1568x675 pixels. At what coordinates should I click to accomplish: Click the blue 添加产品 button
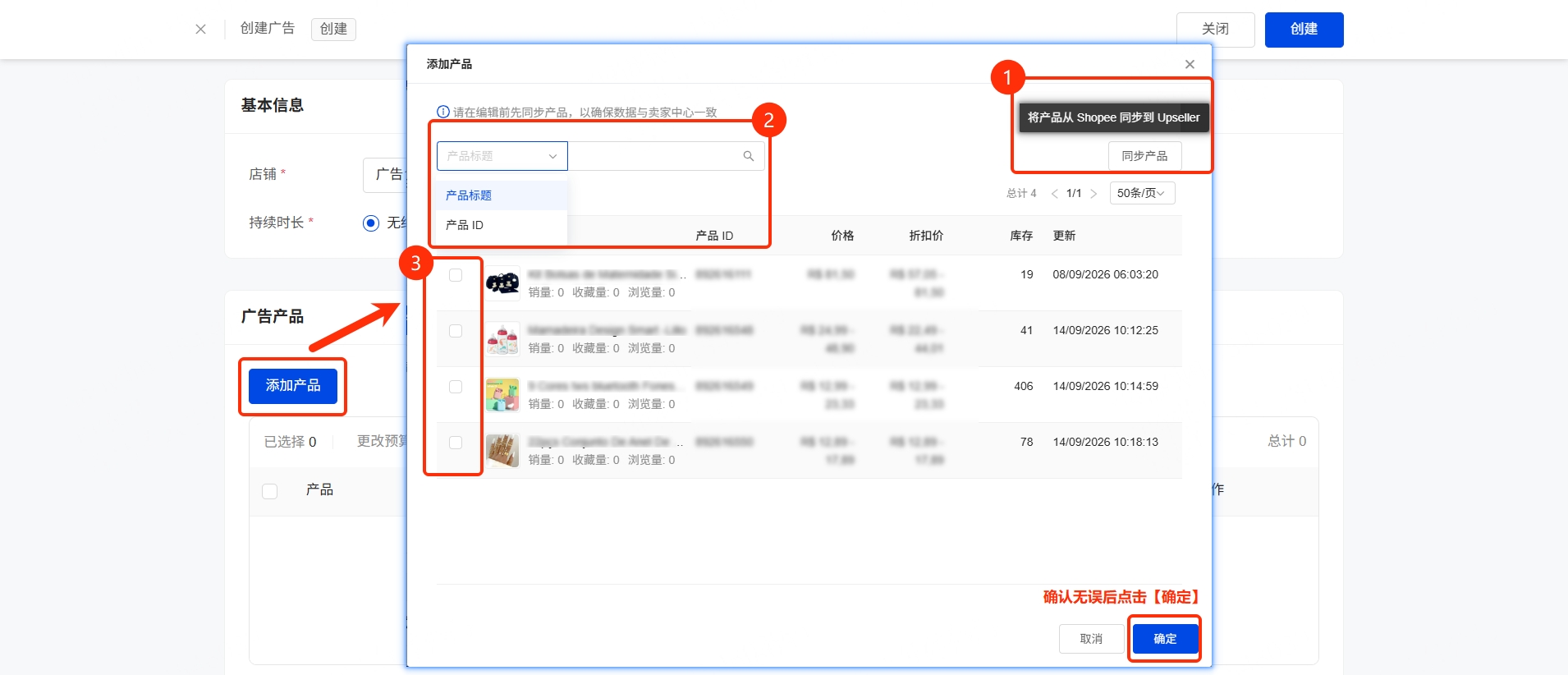pos(293,386)
